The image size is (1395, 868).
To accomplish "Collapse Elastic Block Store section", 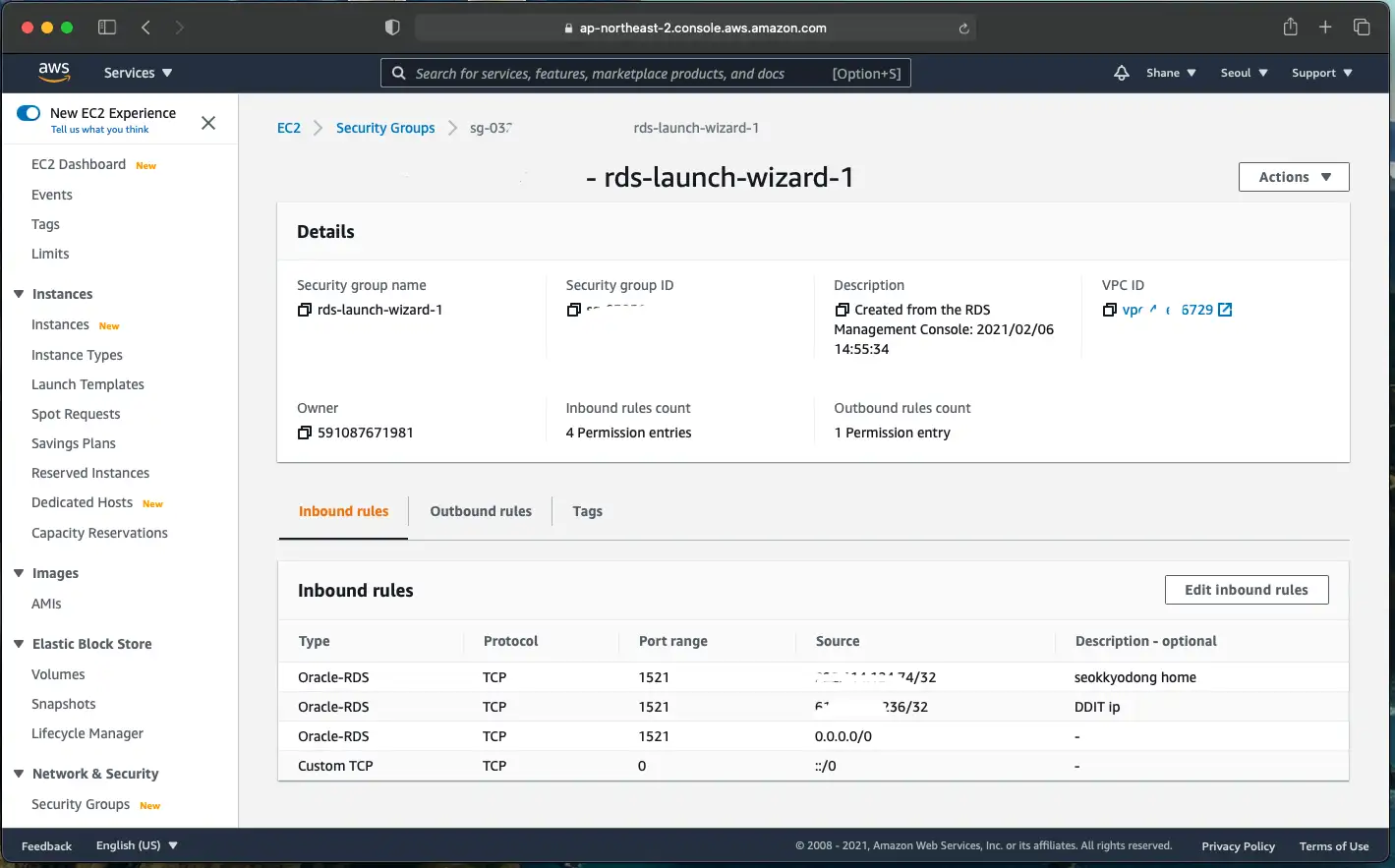I will pyautogui.click(x=18, y=644).
